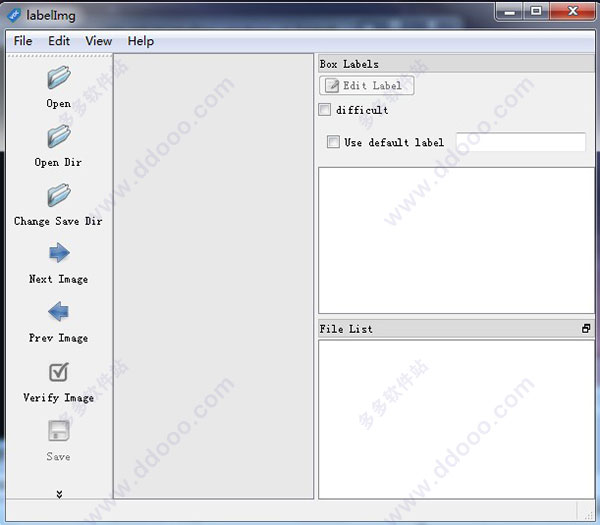This screenshot has width=600, height=525.
Task: Open the View menu
Action: [x=99, y=41]
